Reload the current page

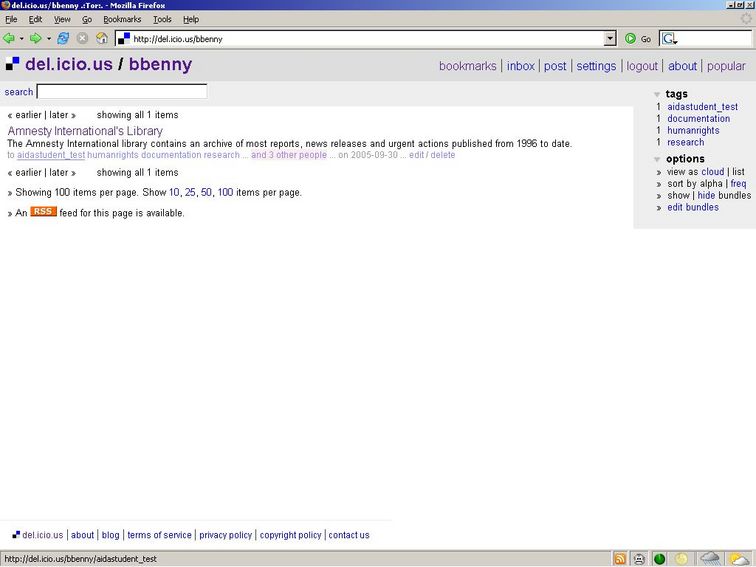pos(63,39)
